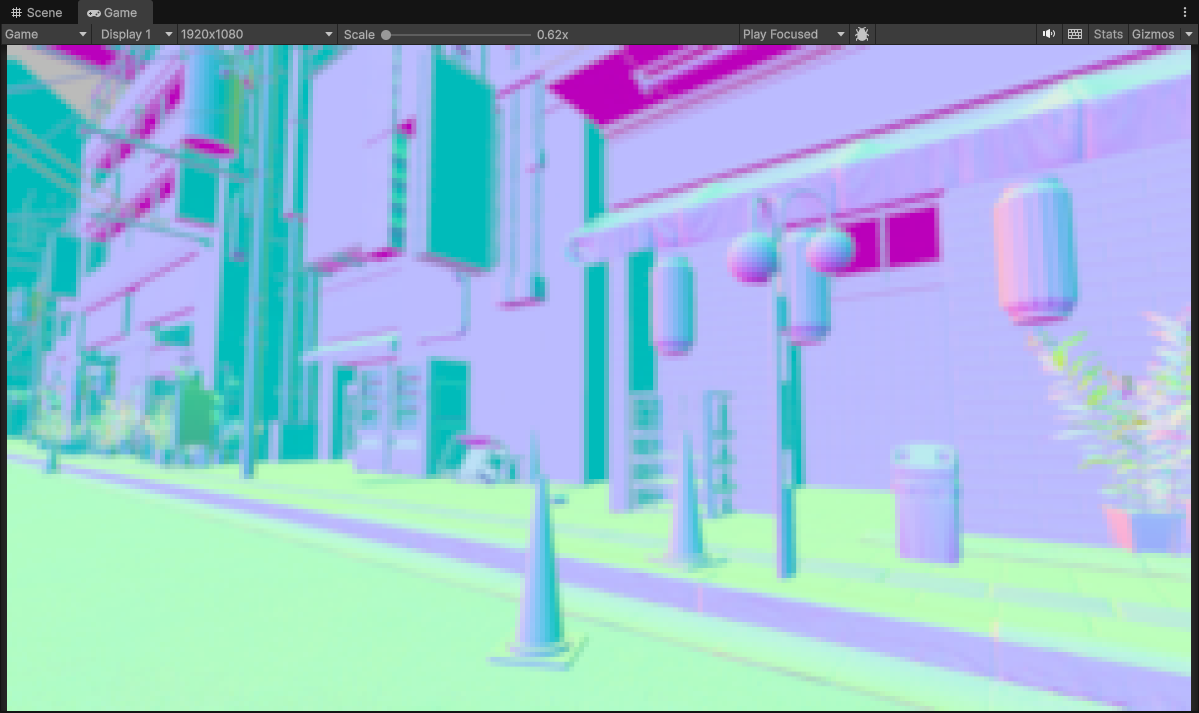The width and height of the screenshot is (1199, 713).
Task: Open the 1920x1080 resolution dropdown
Action: coord(256,34)
